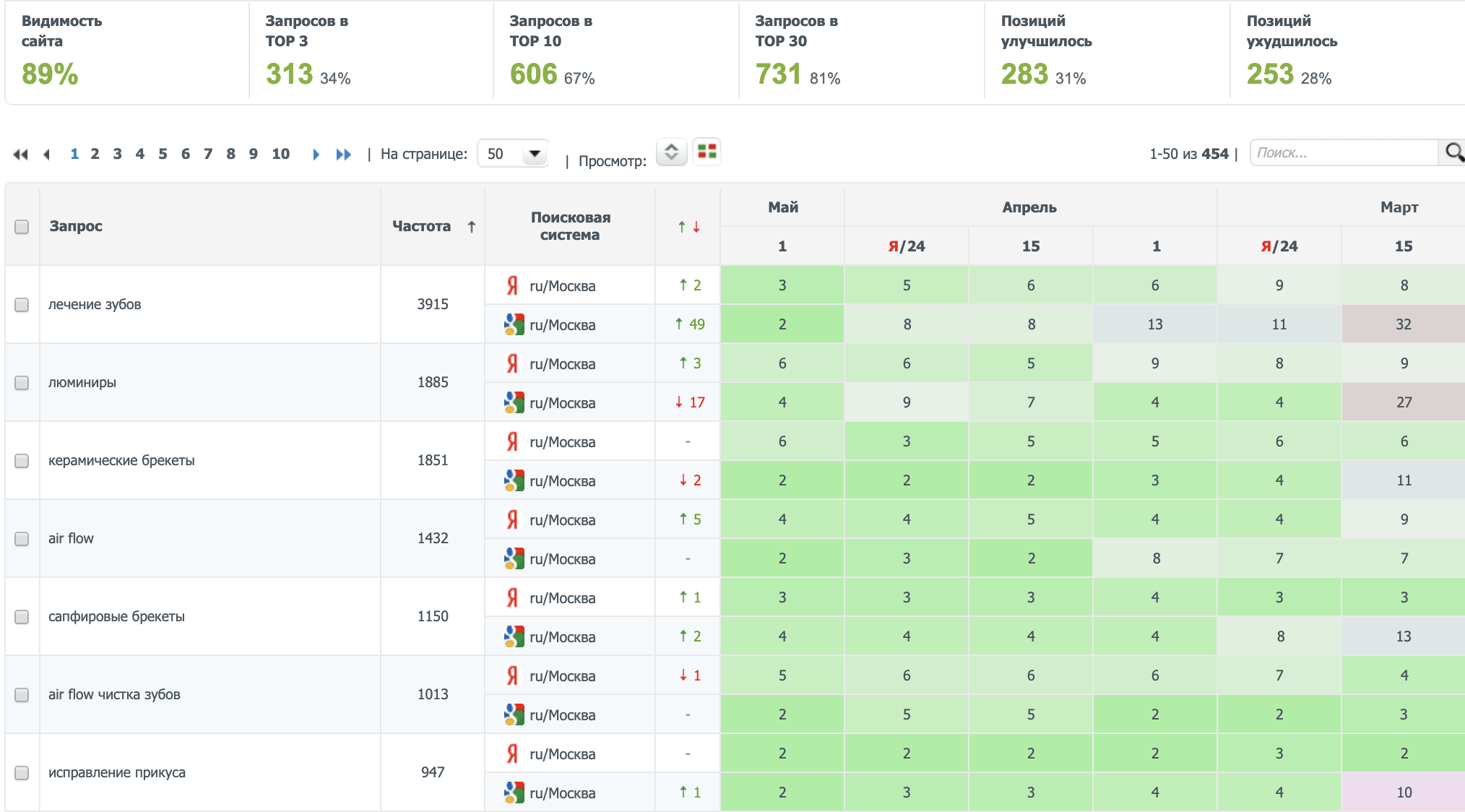This screenshot has height=812, width=1465.
Task: Switch to compact view with up-down arrows icon
Action: tap(671, 152)
